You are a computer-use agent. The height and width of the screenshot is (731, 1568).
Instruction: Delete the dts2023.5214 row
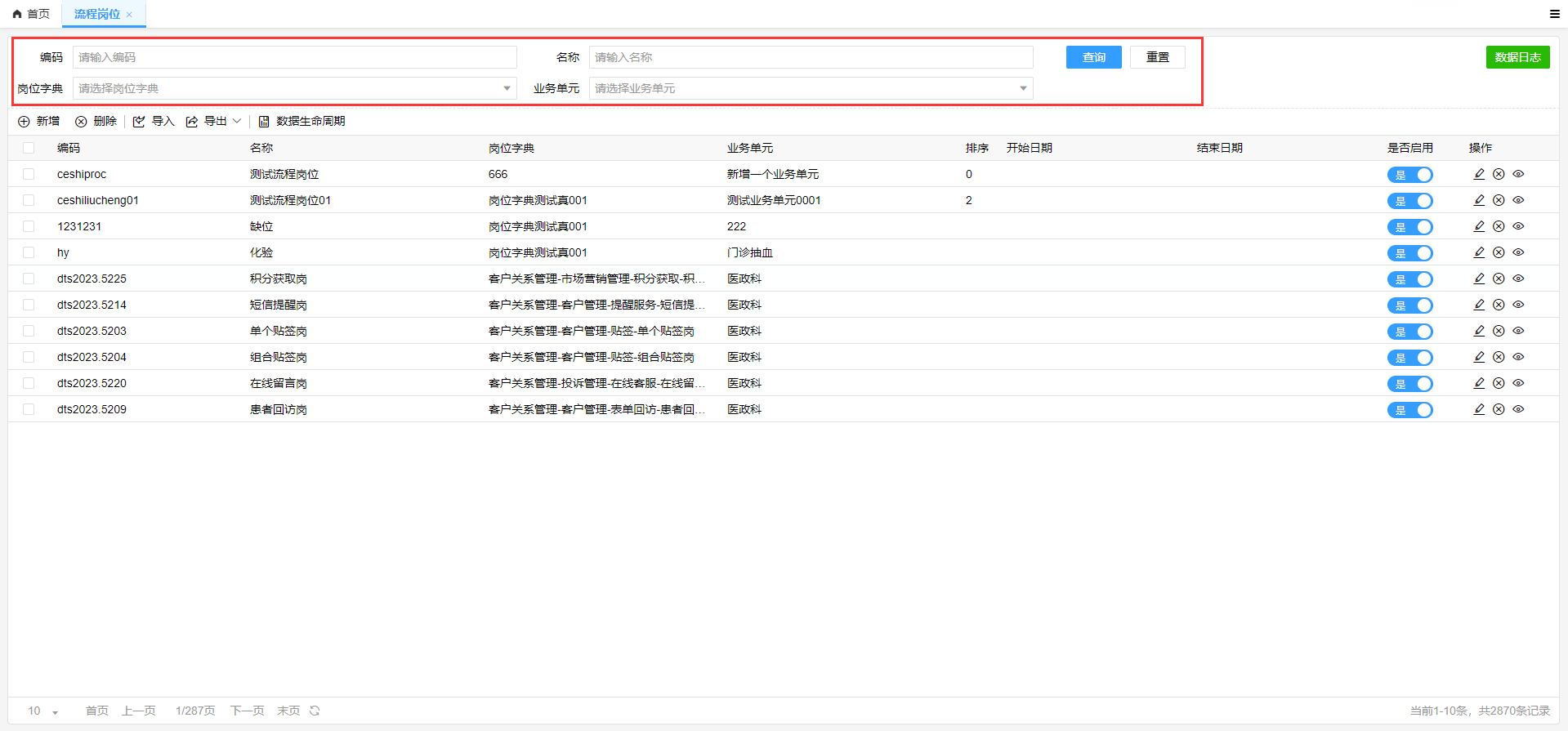pos(1499,305)
